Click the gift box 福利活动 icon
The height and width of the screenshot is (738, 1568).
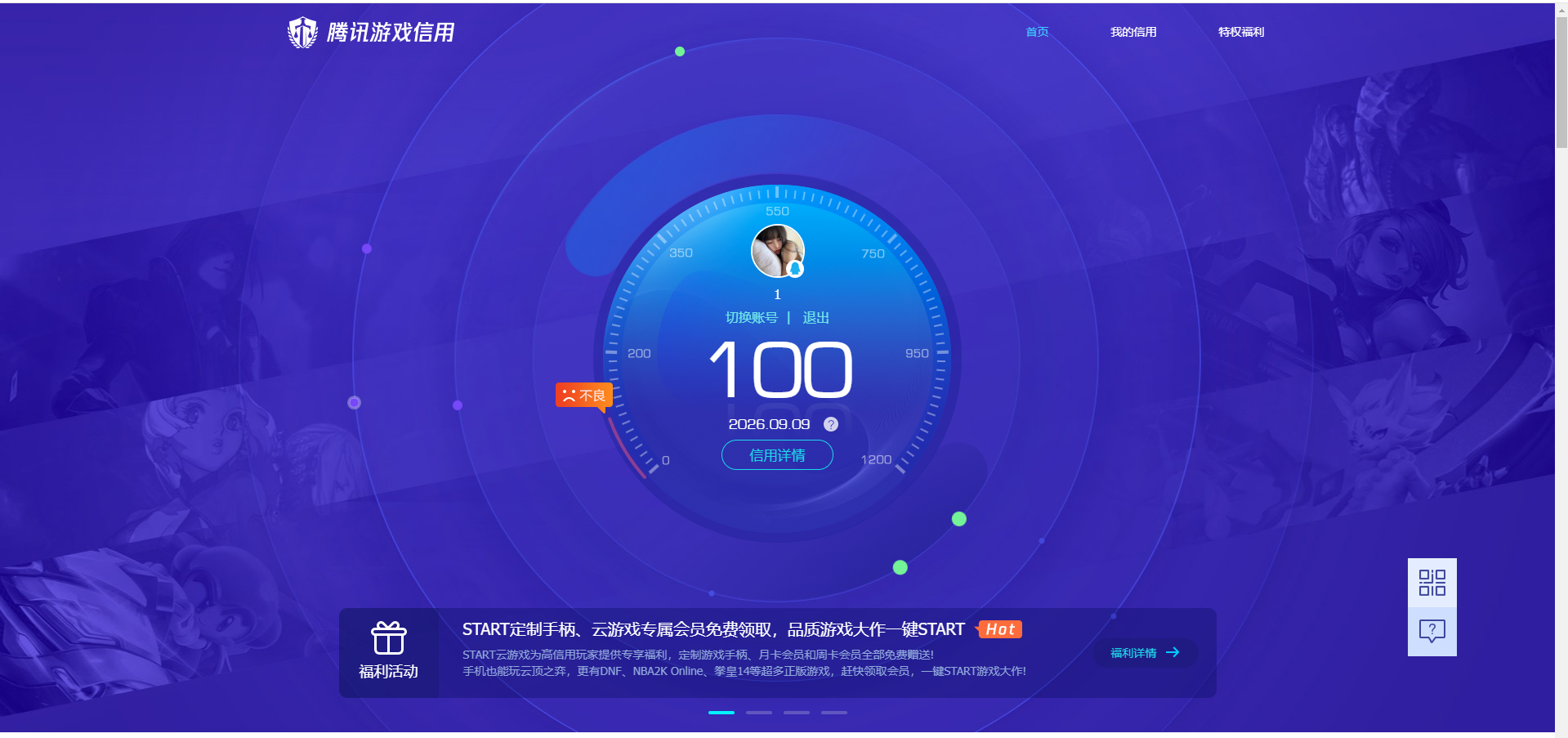(389, 638)
